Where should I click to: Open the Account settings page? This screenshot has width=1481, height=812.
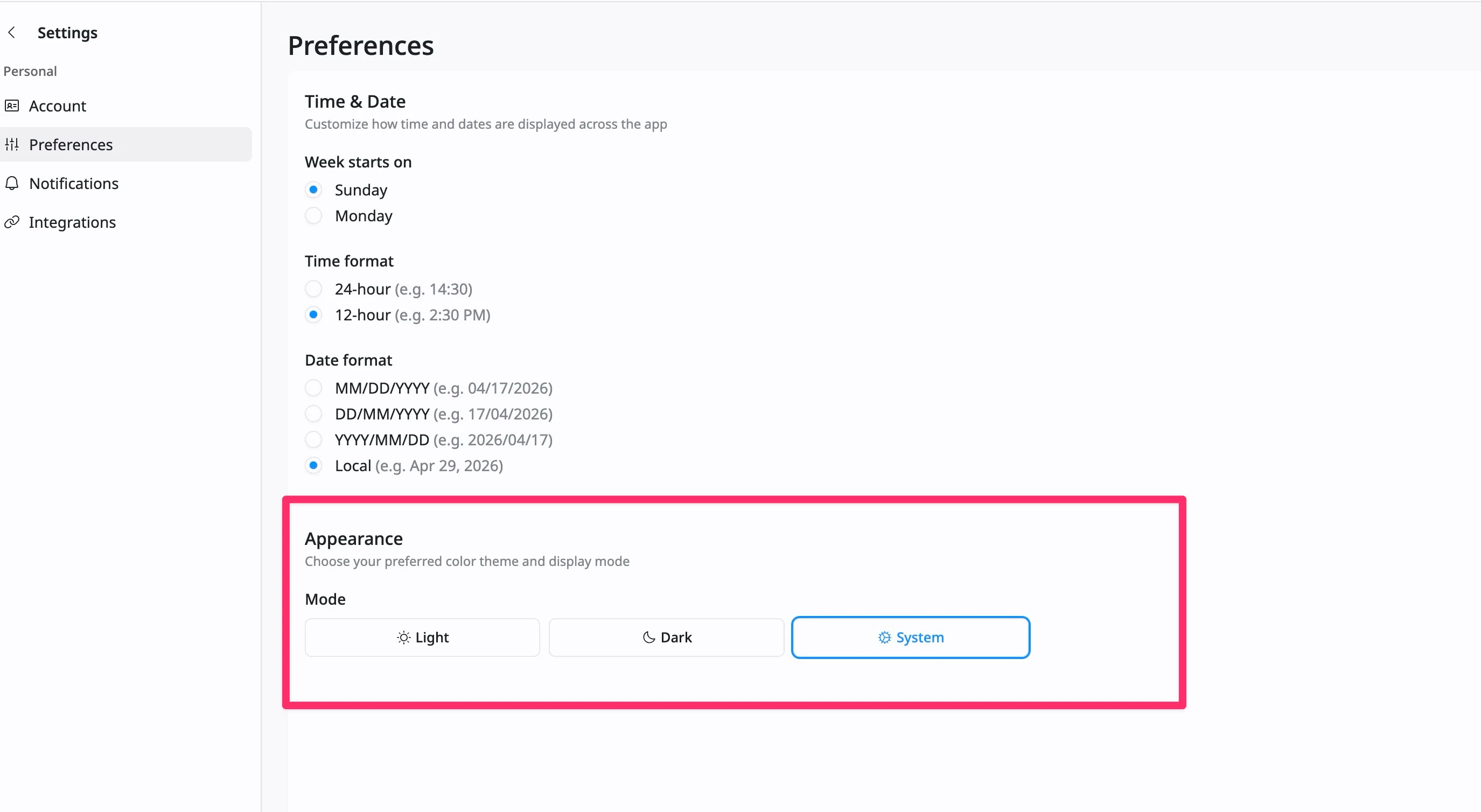point(126,106)
